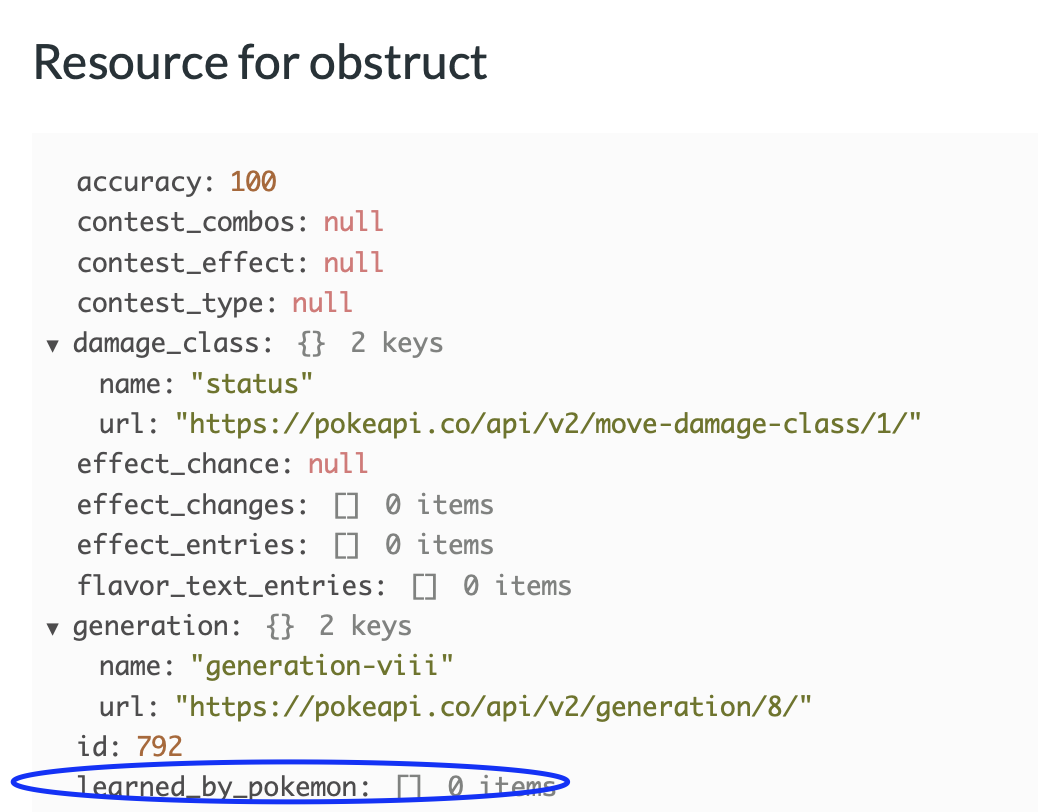Image resolution: width=1038 pixels, height=812 pixels.
Task: Collapse the generation node triangle
Action: (x=53, y=628)
